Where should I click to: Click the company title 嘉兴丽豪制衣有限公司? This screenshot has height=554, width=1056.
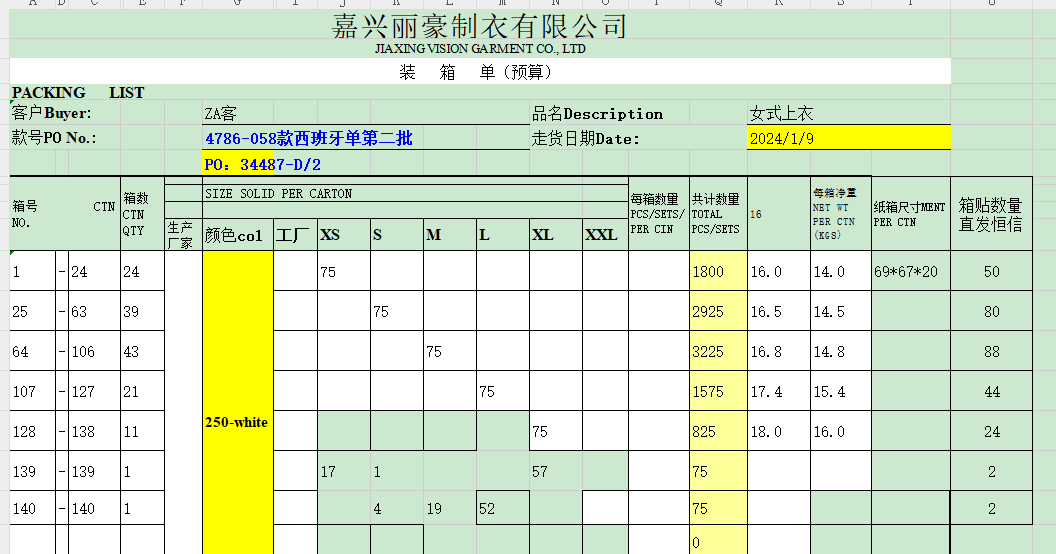point(479,27)
